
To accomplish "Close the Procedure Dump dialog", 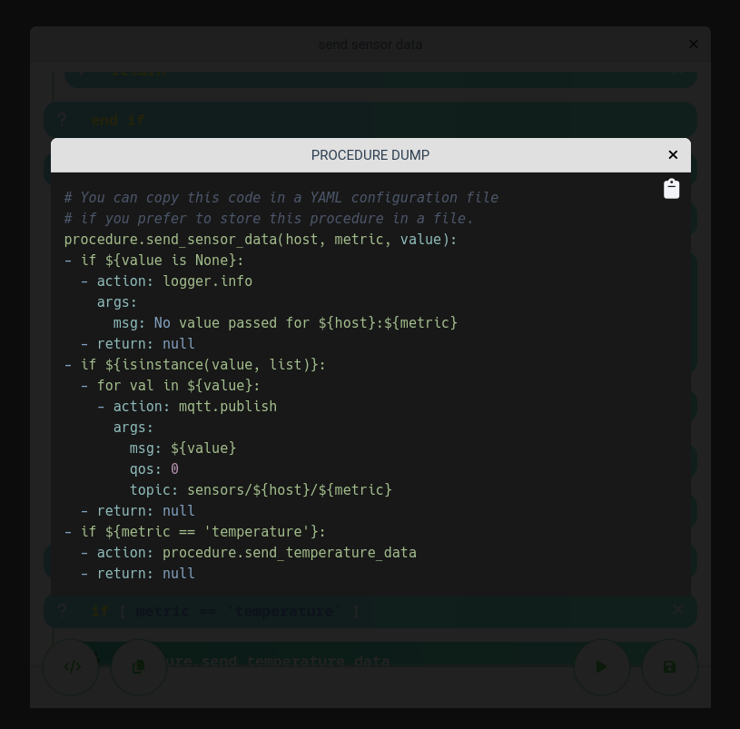I will tap(673, 155).
